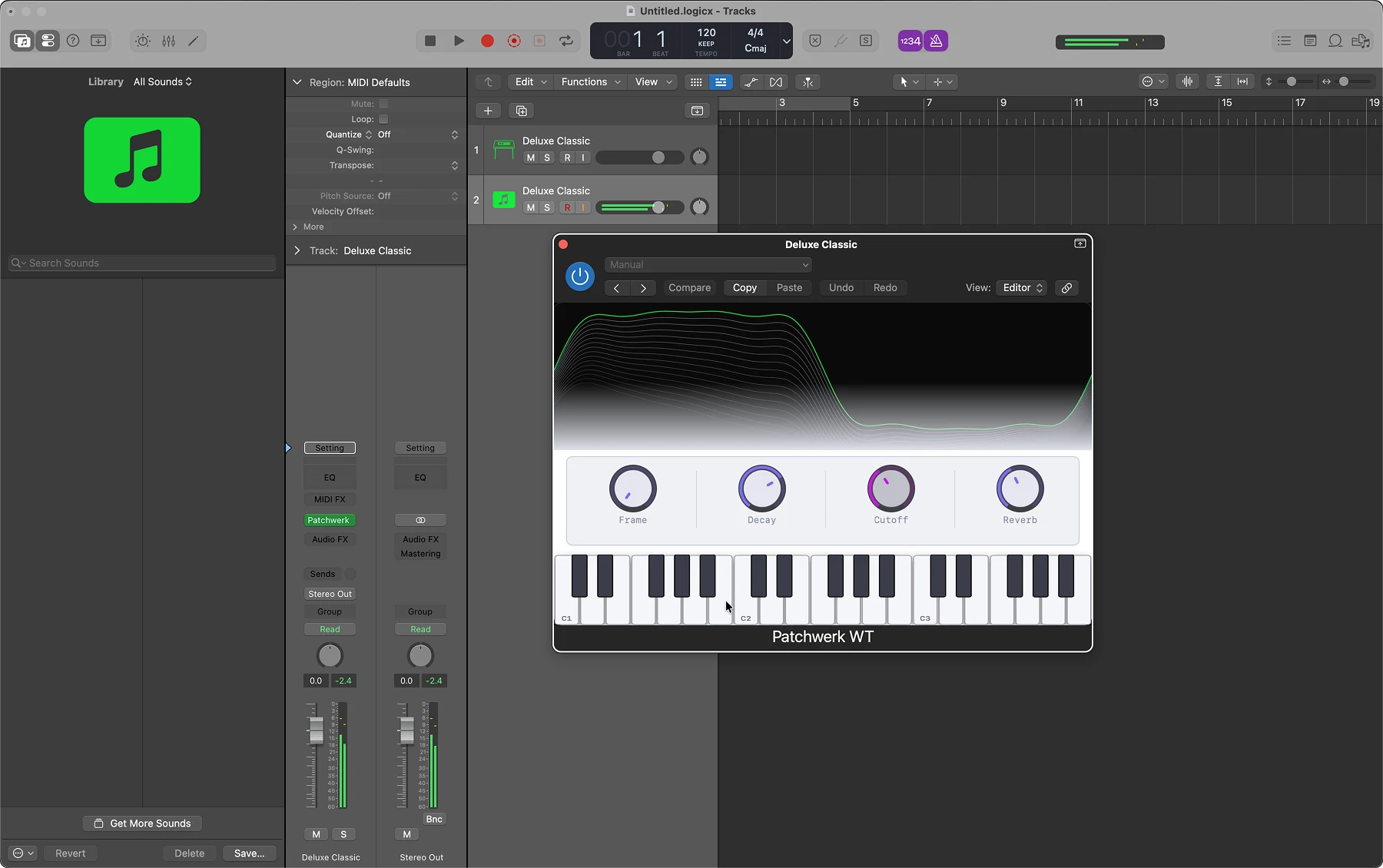Open the Note Pads icon

tap(1310, 41)
